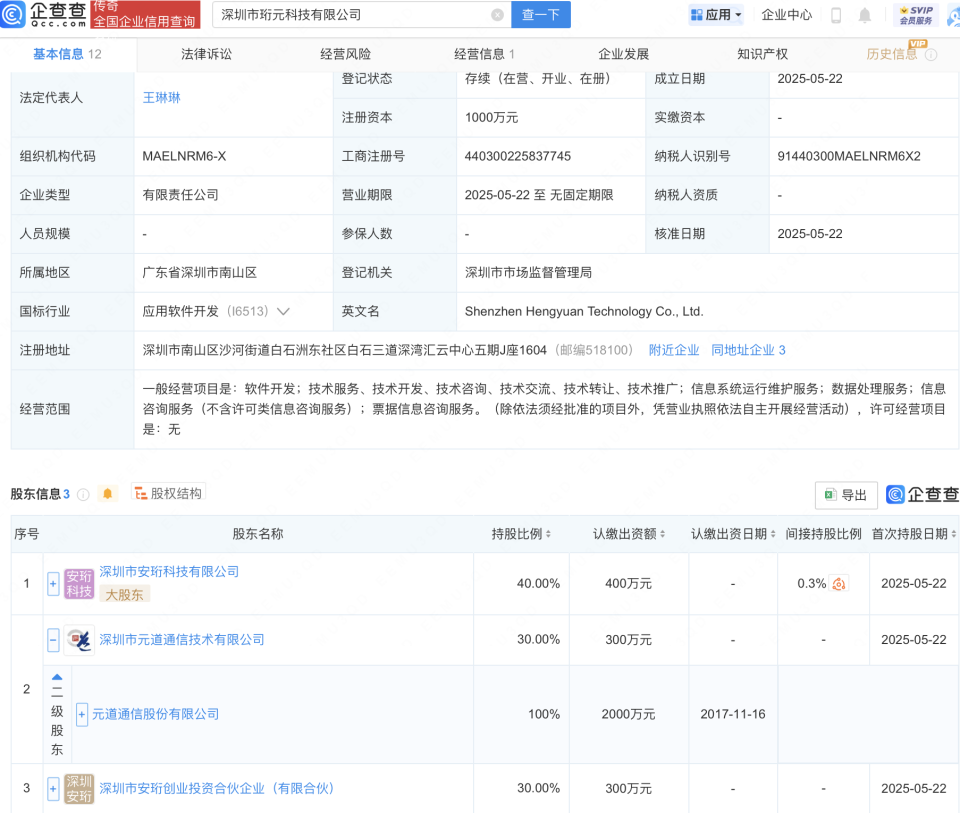Viewport: 960px width, 813px height.
Task: Click the 同地址企业 3 link
Action: 748,350
